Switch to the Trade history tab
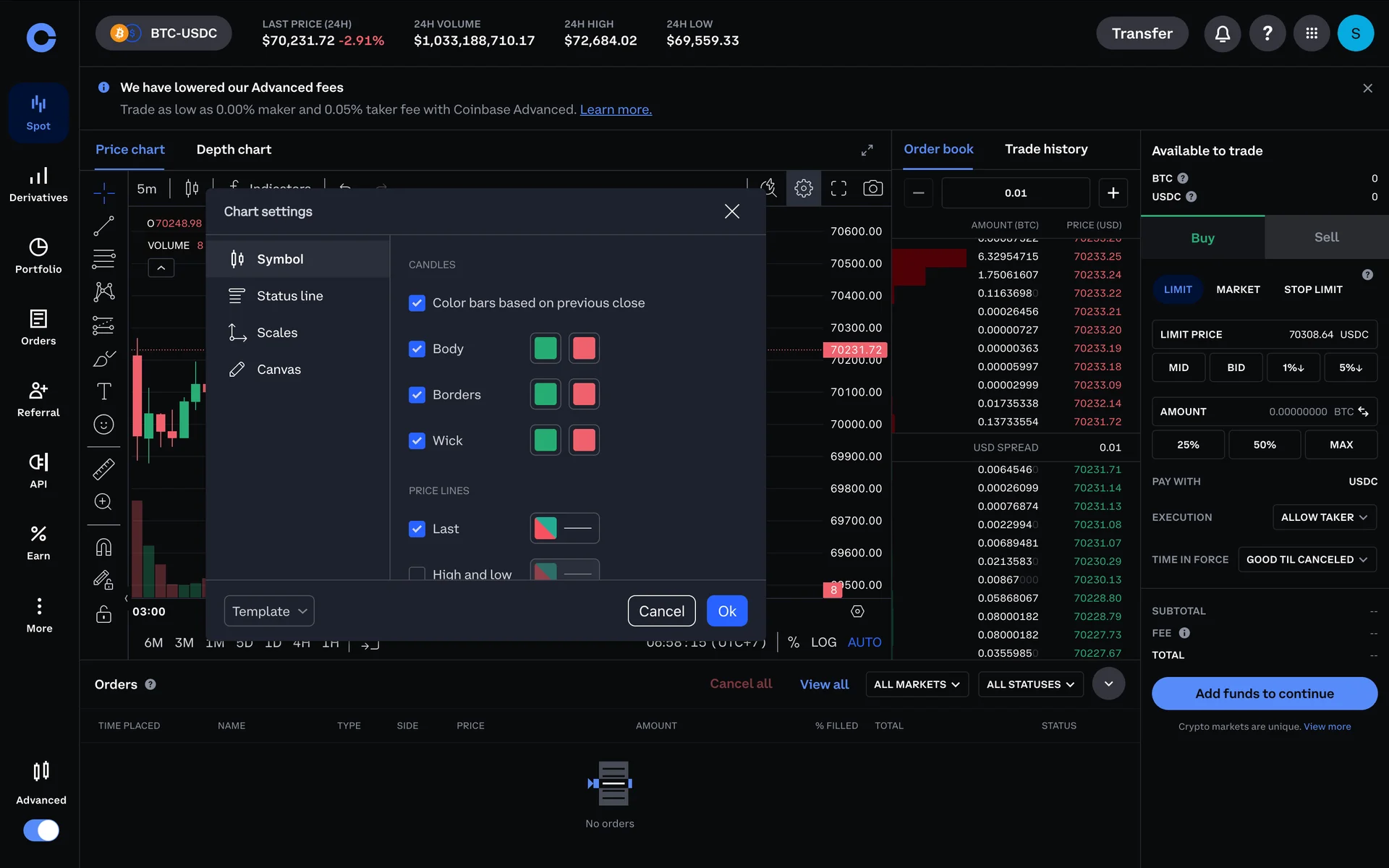The width and height of the screenshot is (1389, 868). [x=1046, y=149]
